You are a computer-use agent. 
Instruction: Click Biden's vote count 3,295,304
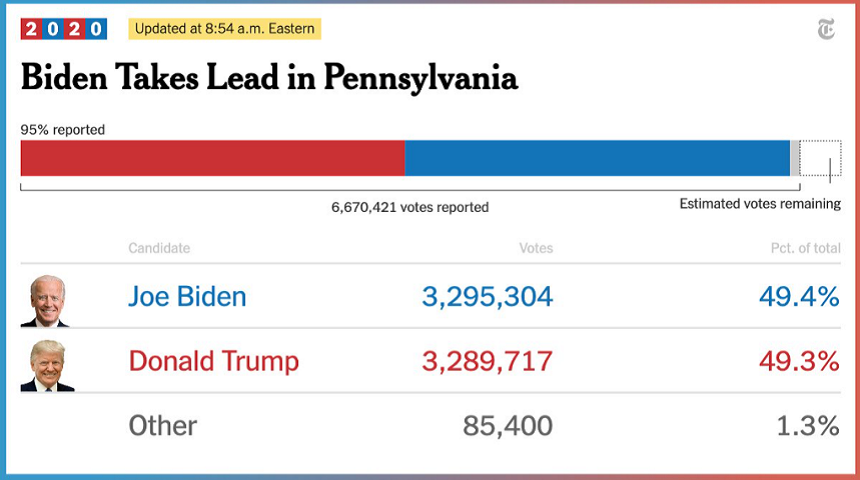[487, 297]
